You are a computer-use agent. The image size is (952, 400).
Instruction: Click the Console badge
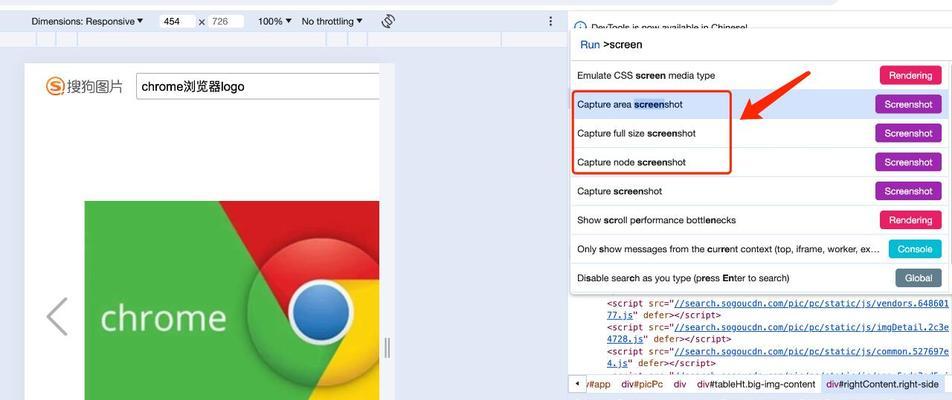point(915,249)
